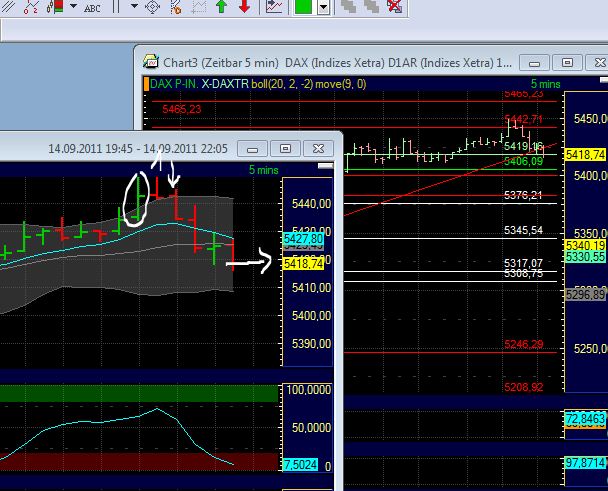
Task: Click the white 5345,54 level label
Action: (x=523, y=230)
